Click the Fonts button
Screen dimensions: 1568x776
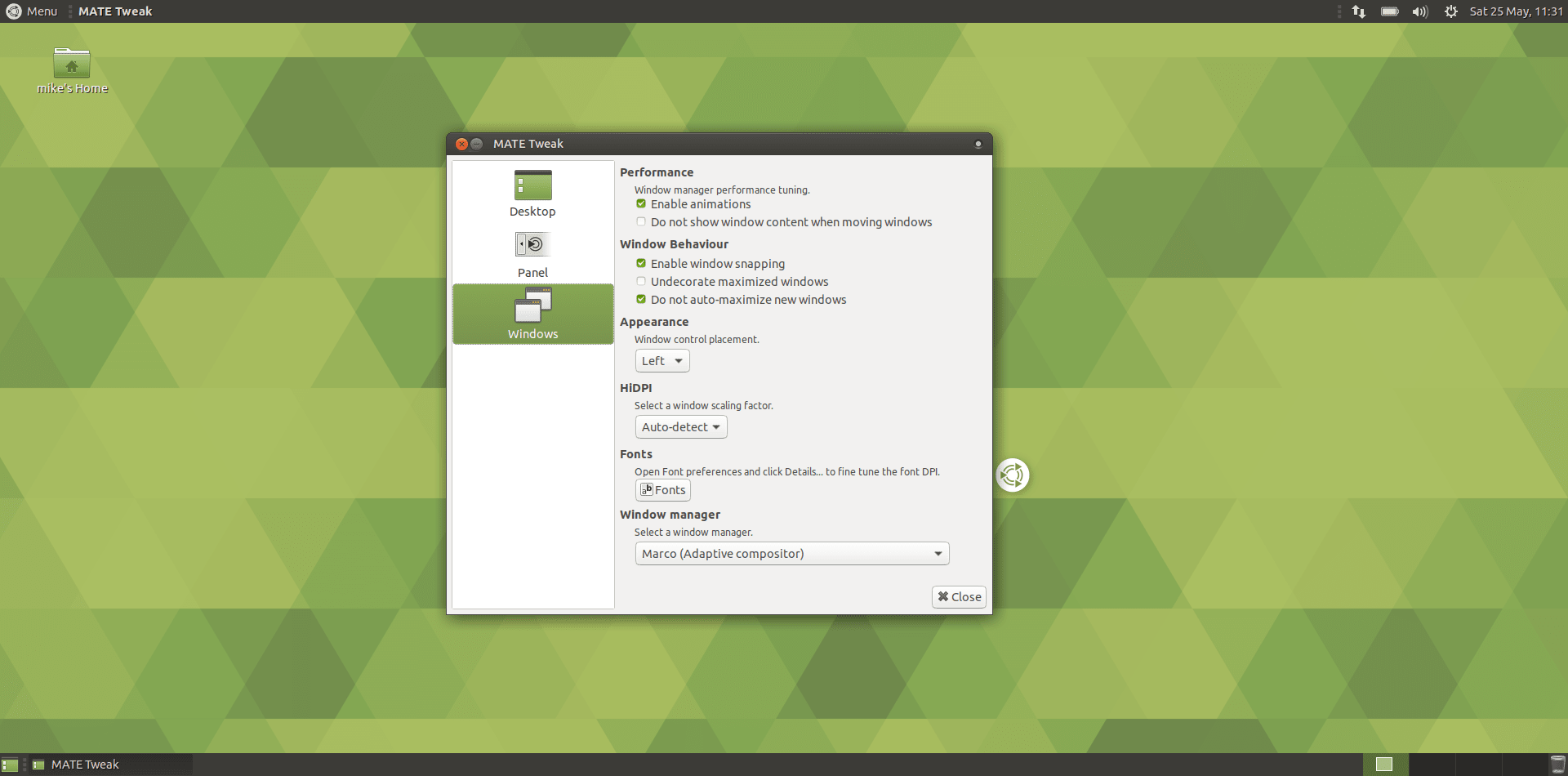click(x=663, y=490)
